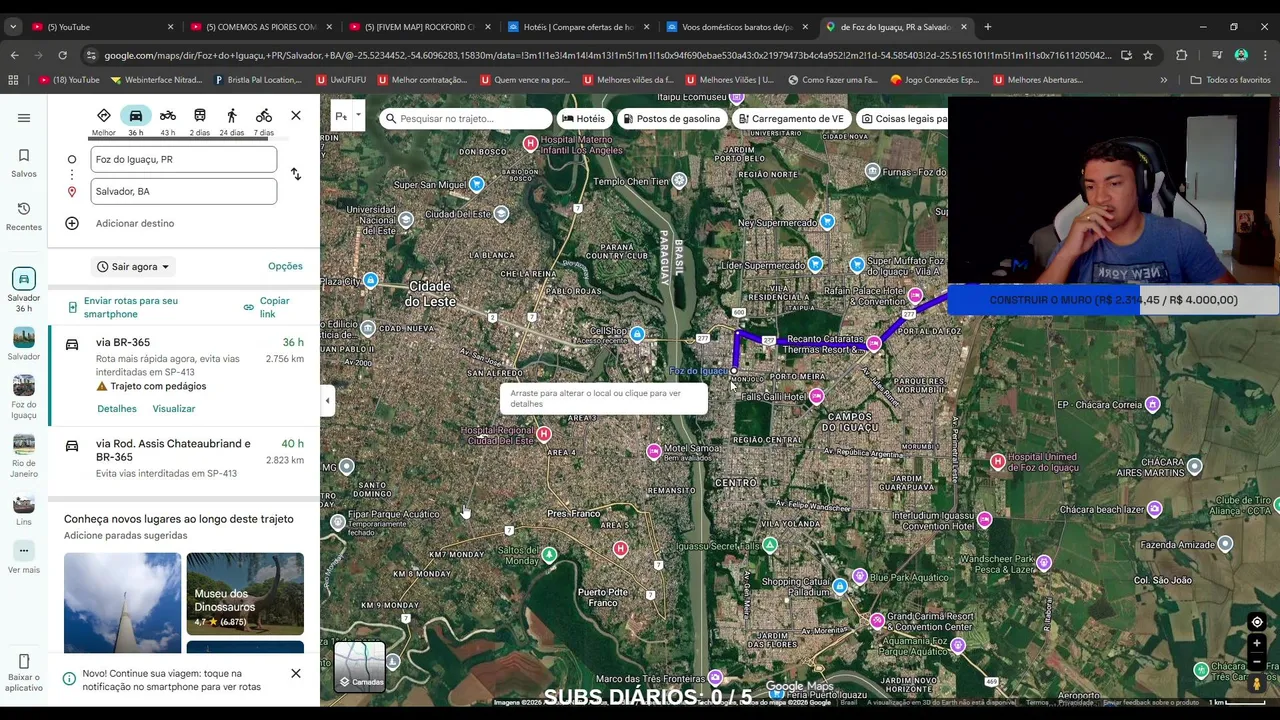1280x720 pixels.
Task: Click the Pesquisar no trajeto search box
Action: click(465, 118)
